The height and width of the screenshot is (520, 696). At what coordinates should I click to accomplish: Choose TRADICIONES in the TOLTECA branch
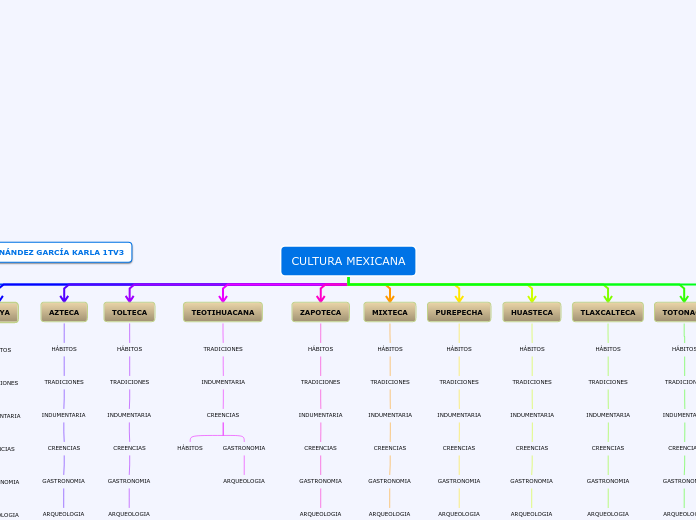(x=130, y=382)
